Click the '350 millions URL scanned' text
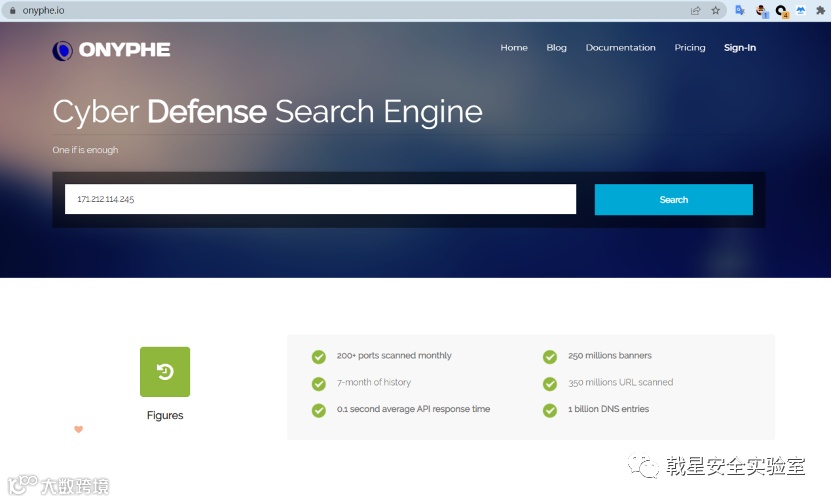832x502 pixels. (620, 382)
